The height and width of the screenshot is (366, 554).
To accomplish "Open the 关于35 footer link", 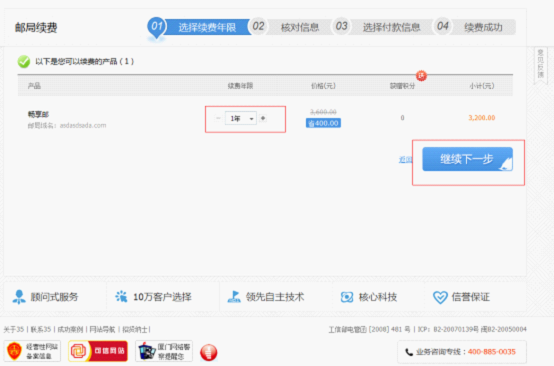I will pyautogui.click(x=14, y=329).
